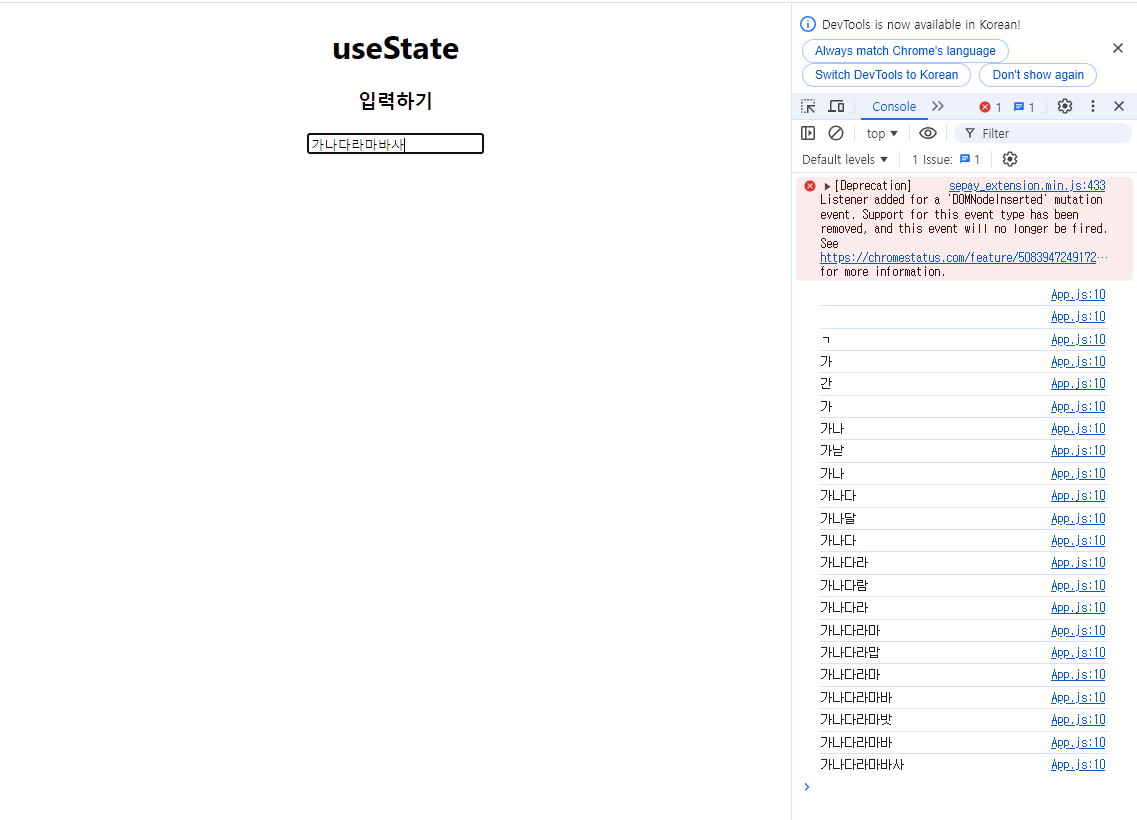
Task: Open the DevTools customization three-dot menu
Action: pos(1093,106)
